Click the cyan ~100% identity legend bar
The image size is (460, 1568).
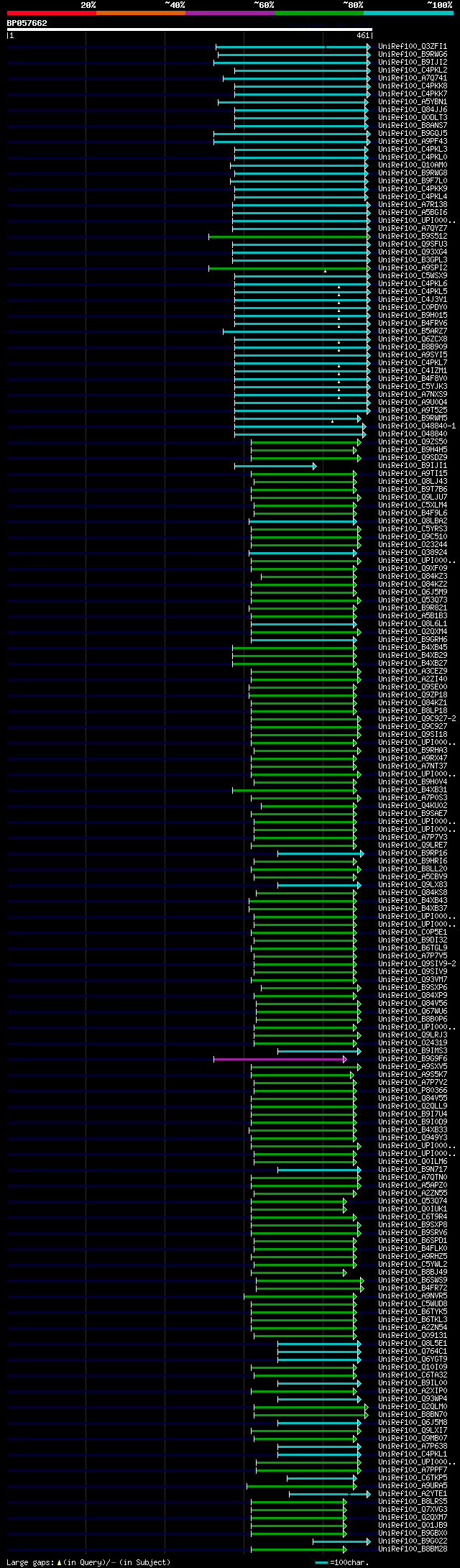pos(408,13)
